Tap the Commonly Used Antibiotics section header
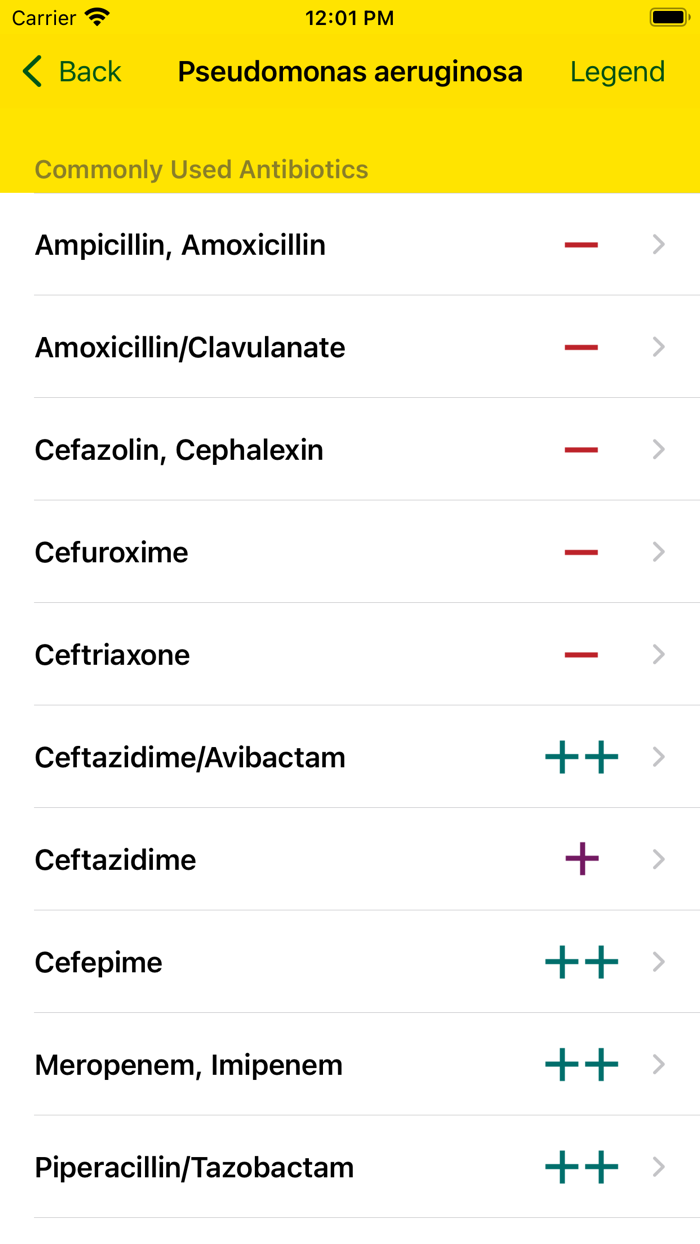This screenshot has width=700, height=1244. click(x=201, y=169)
